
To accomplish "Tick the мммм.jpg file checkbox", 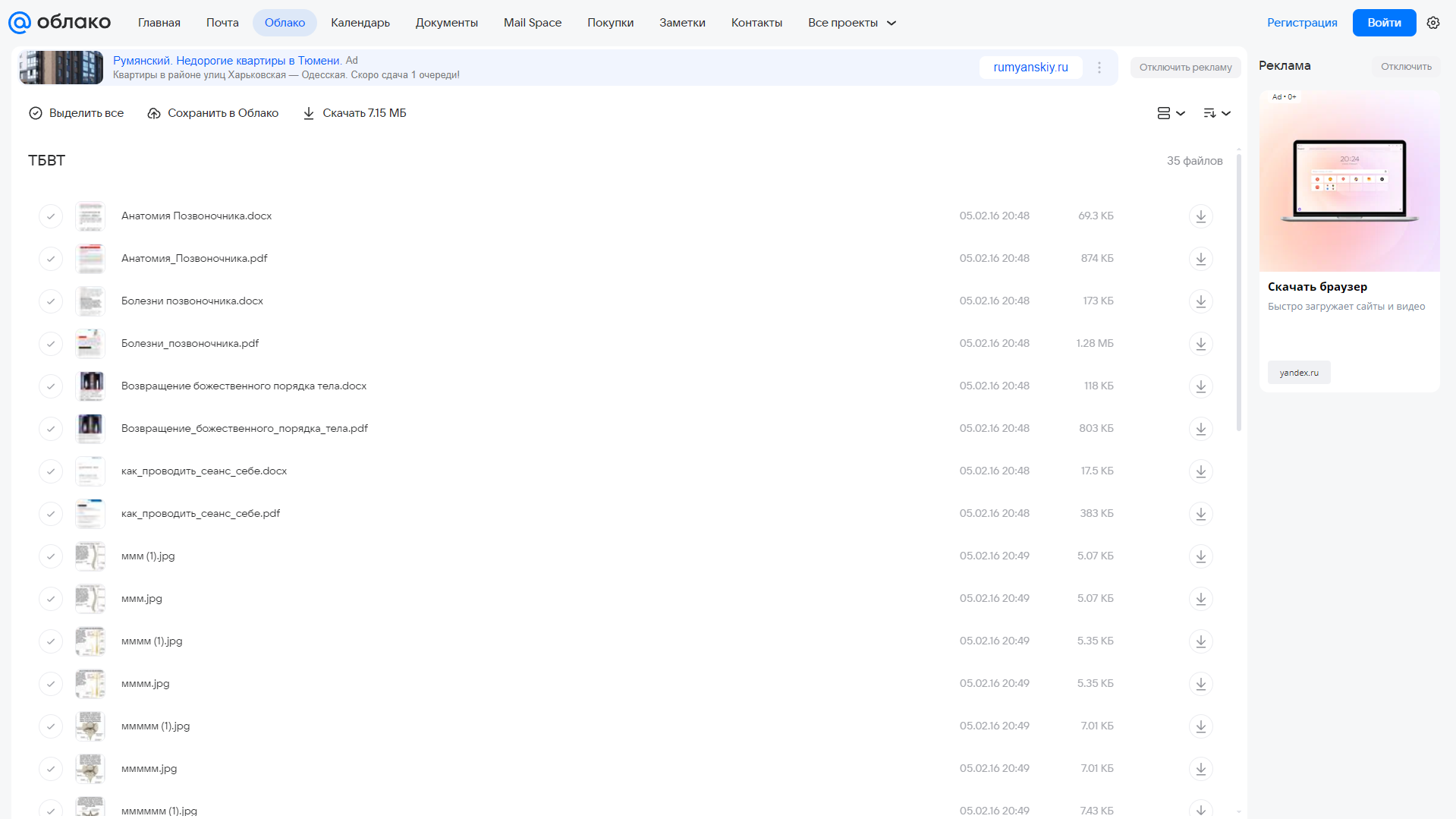I will [x=51, y=684].
